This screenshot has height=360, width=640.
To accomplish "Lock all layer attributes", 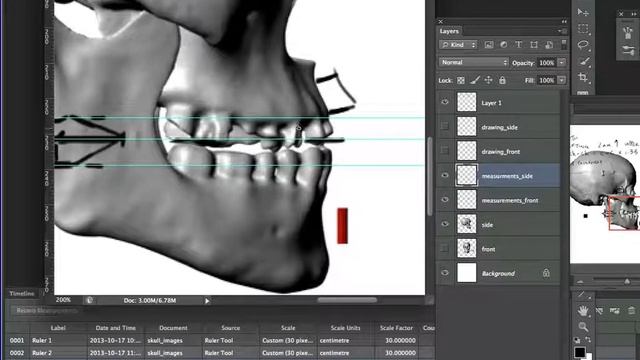I will [x=502, y=80].
